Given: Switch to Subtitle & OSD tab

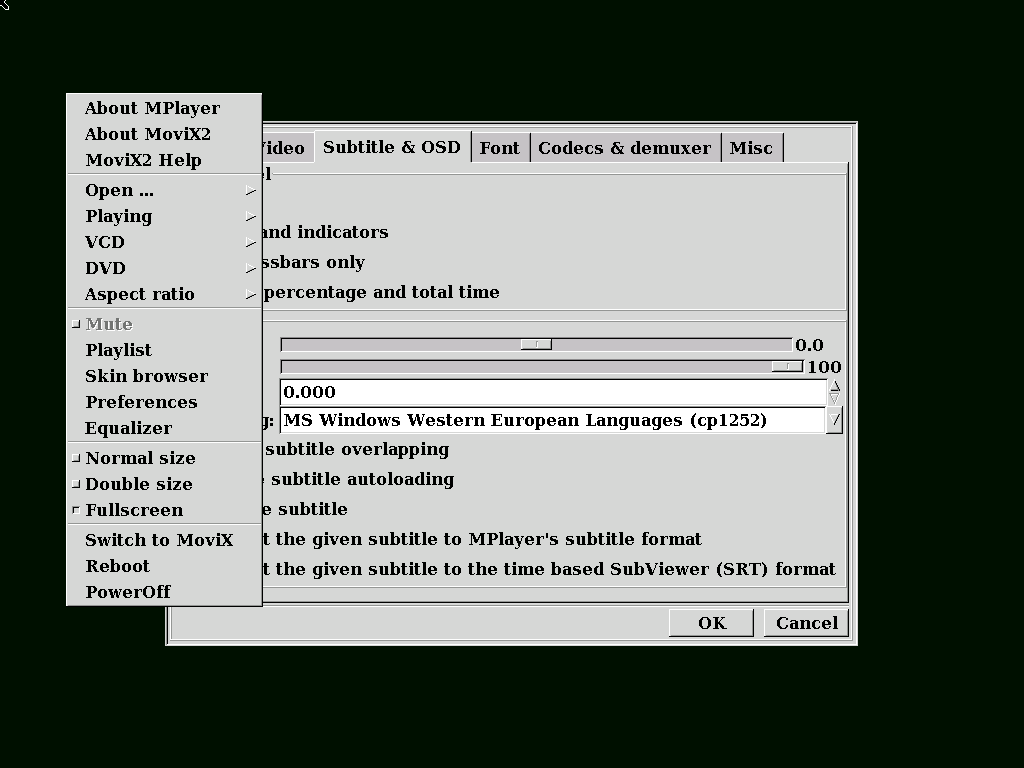Looking at the screenshot, I should (x=392, y=147).
